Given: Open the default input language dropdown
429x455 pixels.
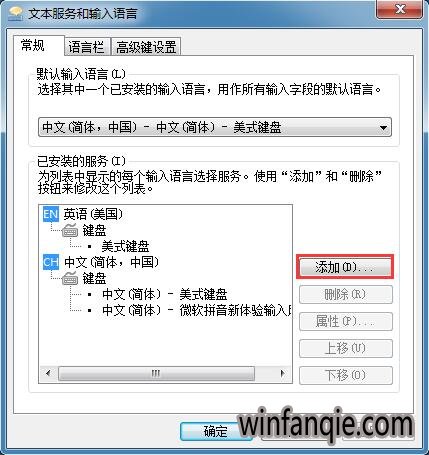Looking at the screenshot, I should tap(215, 127).
